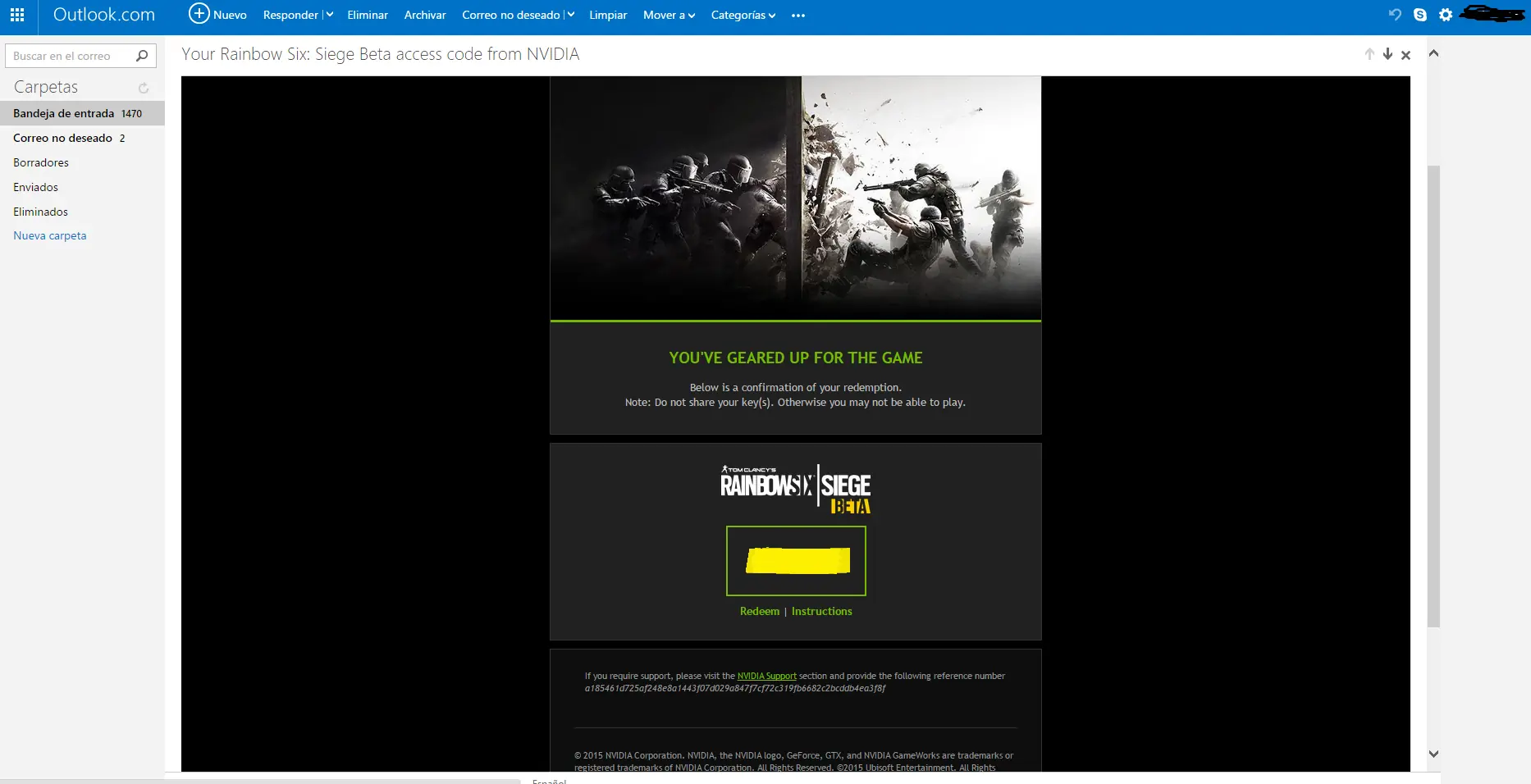Click the 'Below is a confirmation of your redemption.' text
The width and height of the screenshot is (1531, 784).
[x=796, y=388]
